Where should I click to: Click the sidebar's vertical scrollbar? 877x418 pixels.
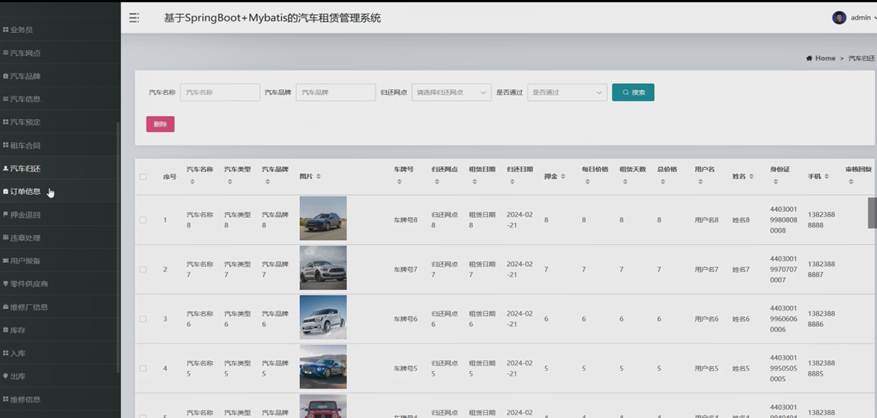click(117, 246)
